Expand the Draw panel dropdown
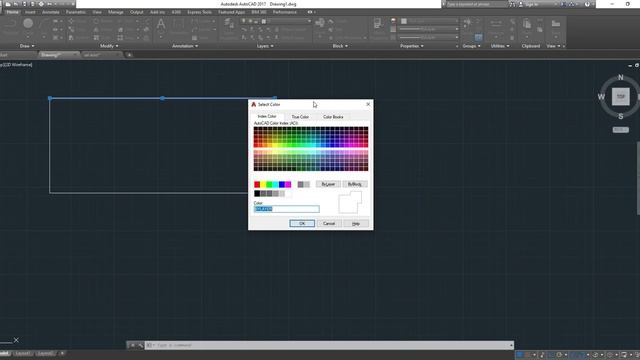The height and width of the screenshot is (360, 640). pyautogui.click(x=27, y=46)
